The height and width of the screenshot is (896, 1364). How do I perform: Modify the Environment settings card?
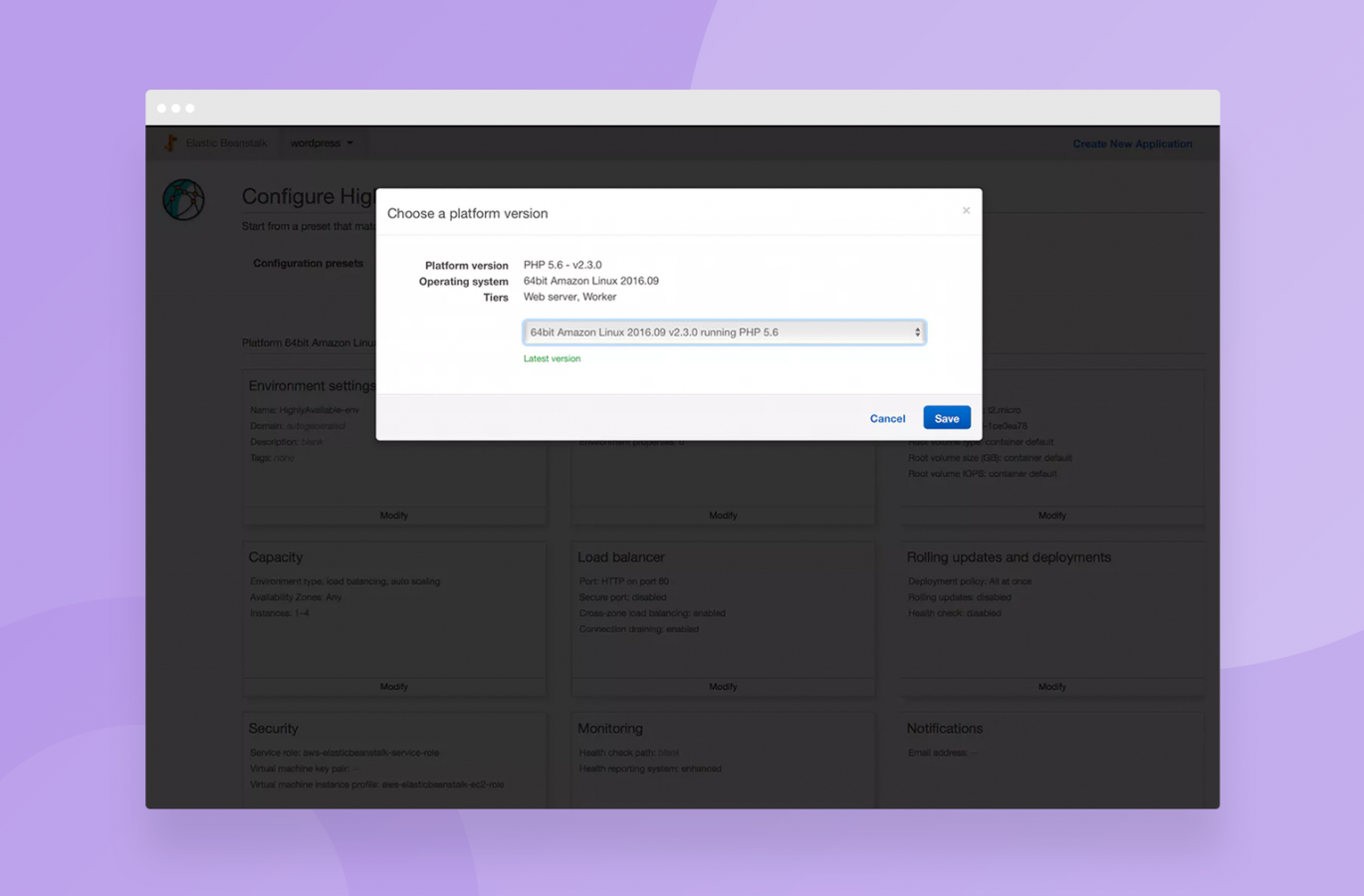click(394, 516)
